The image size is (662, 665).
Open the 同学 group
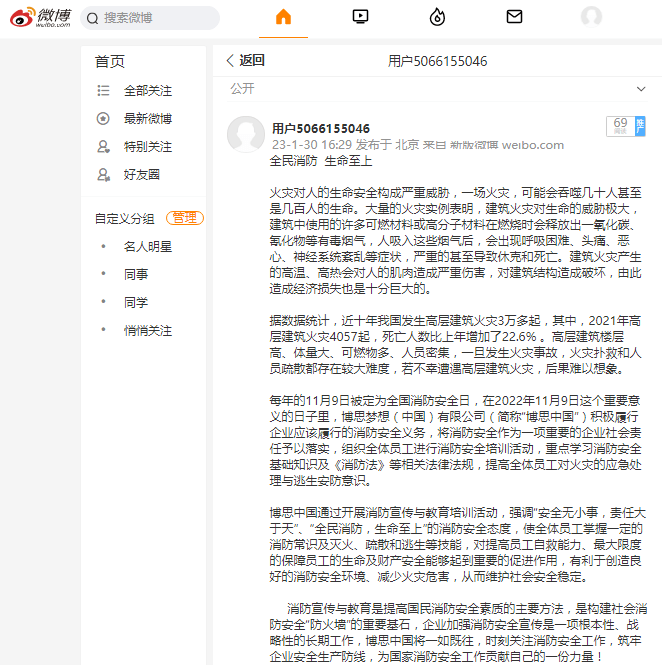136,303
